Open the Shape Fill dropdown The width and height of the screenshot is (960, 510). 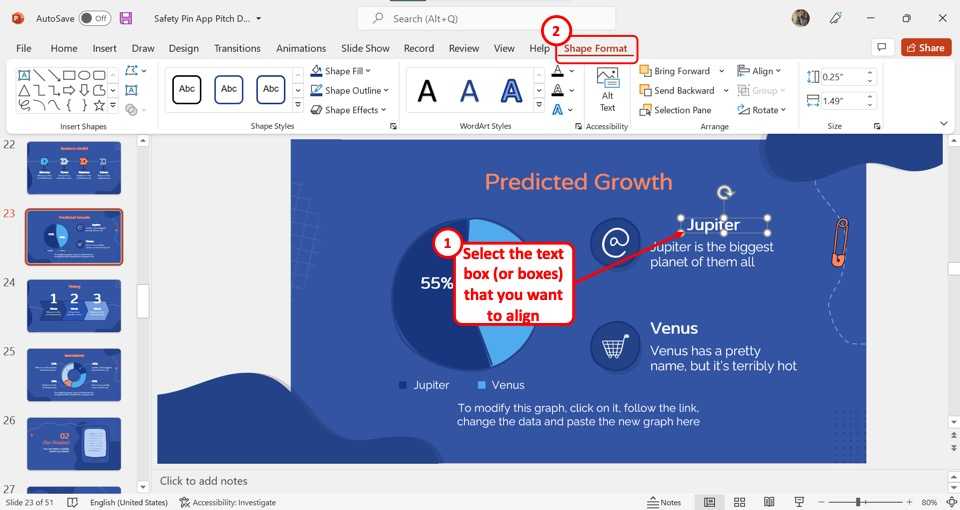tap(341, 71)
